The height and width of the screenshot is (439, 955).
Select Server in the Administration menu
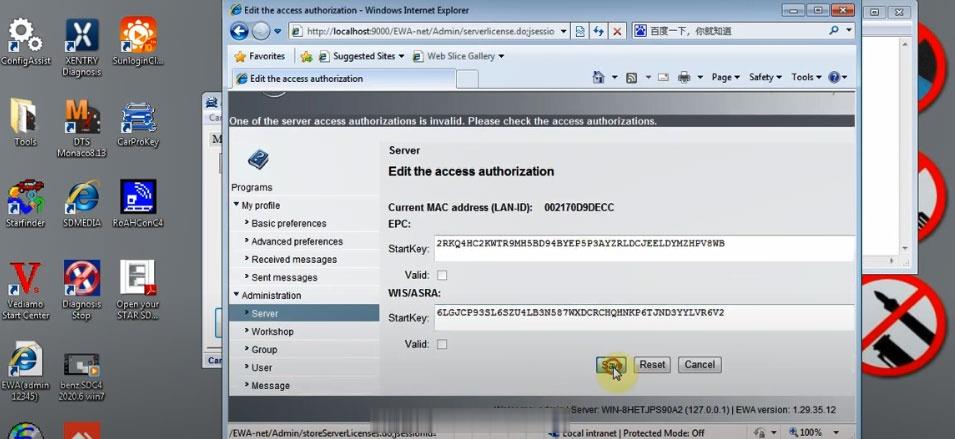(305, 314)
